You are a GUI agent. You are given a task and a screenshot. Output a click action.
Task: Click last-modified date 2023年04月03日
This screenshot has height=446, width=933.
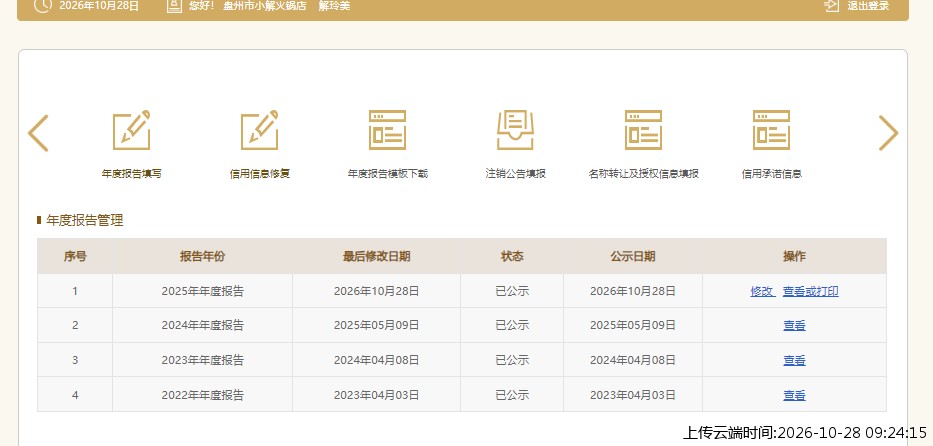(x=376, y=395)
